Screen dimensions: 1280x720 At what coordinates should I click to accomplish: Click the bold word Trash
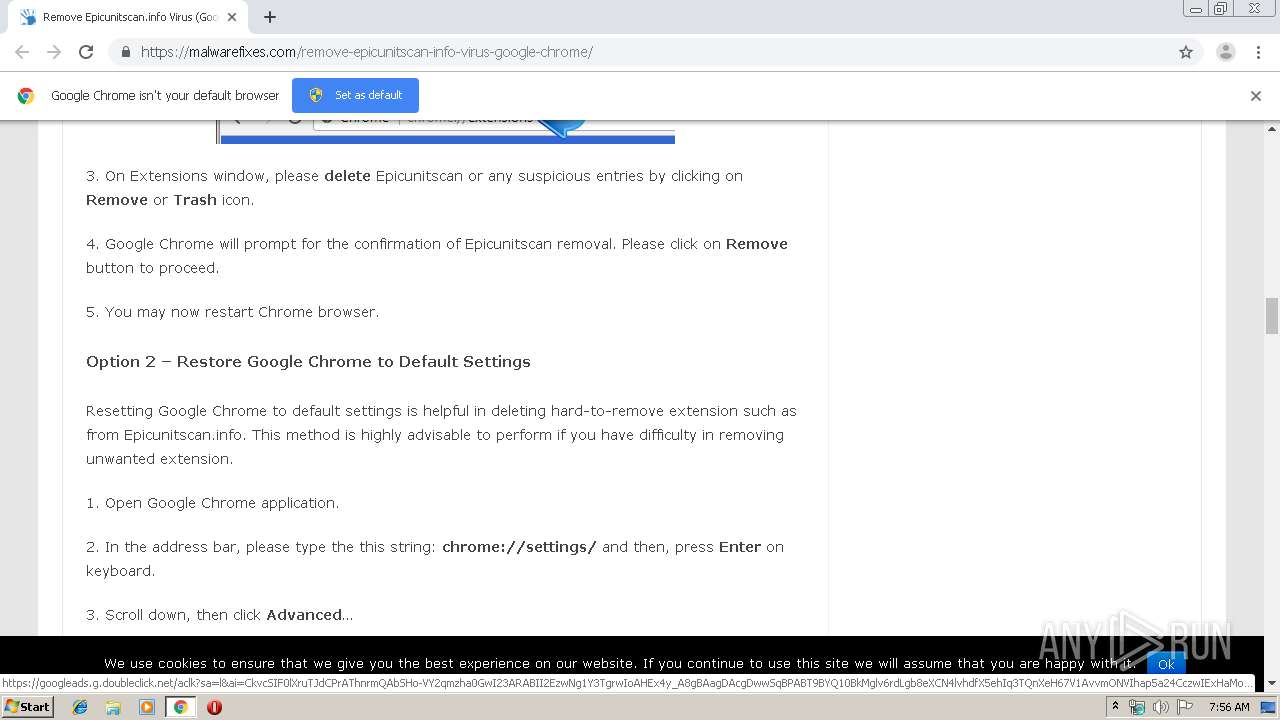tap(195, 200)
